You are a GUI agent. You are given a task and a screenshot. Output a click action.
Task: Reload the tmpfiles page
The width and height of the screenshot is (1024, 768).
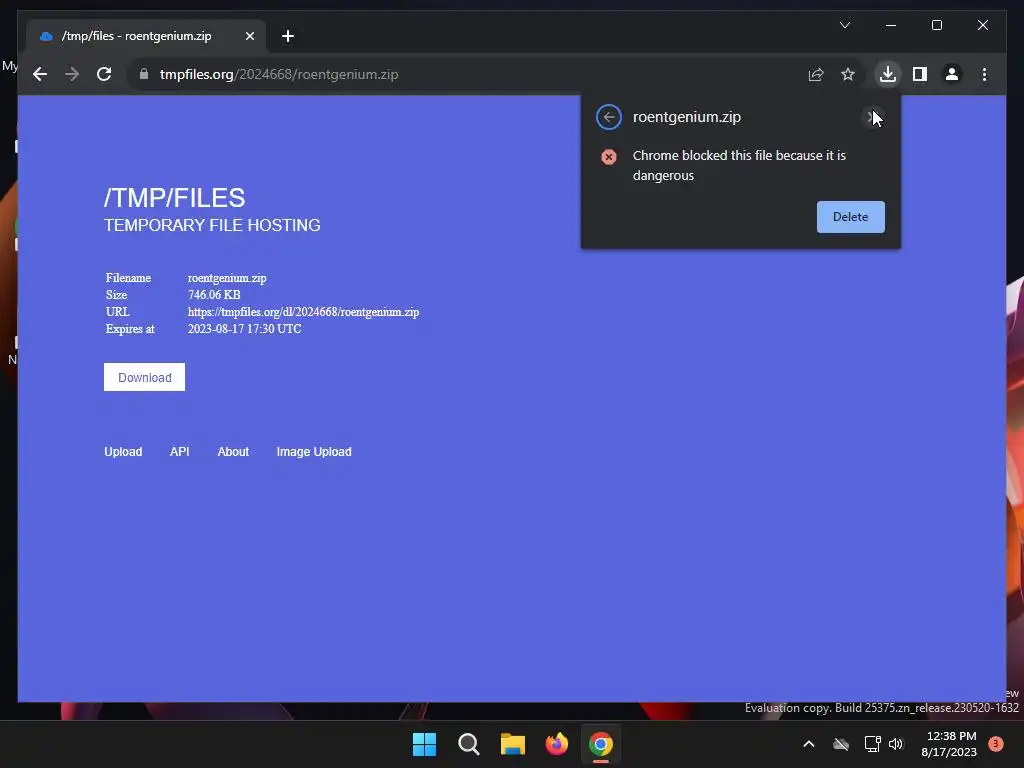(x=104, y=74)
